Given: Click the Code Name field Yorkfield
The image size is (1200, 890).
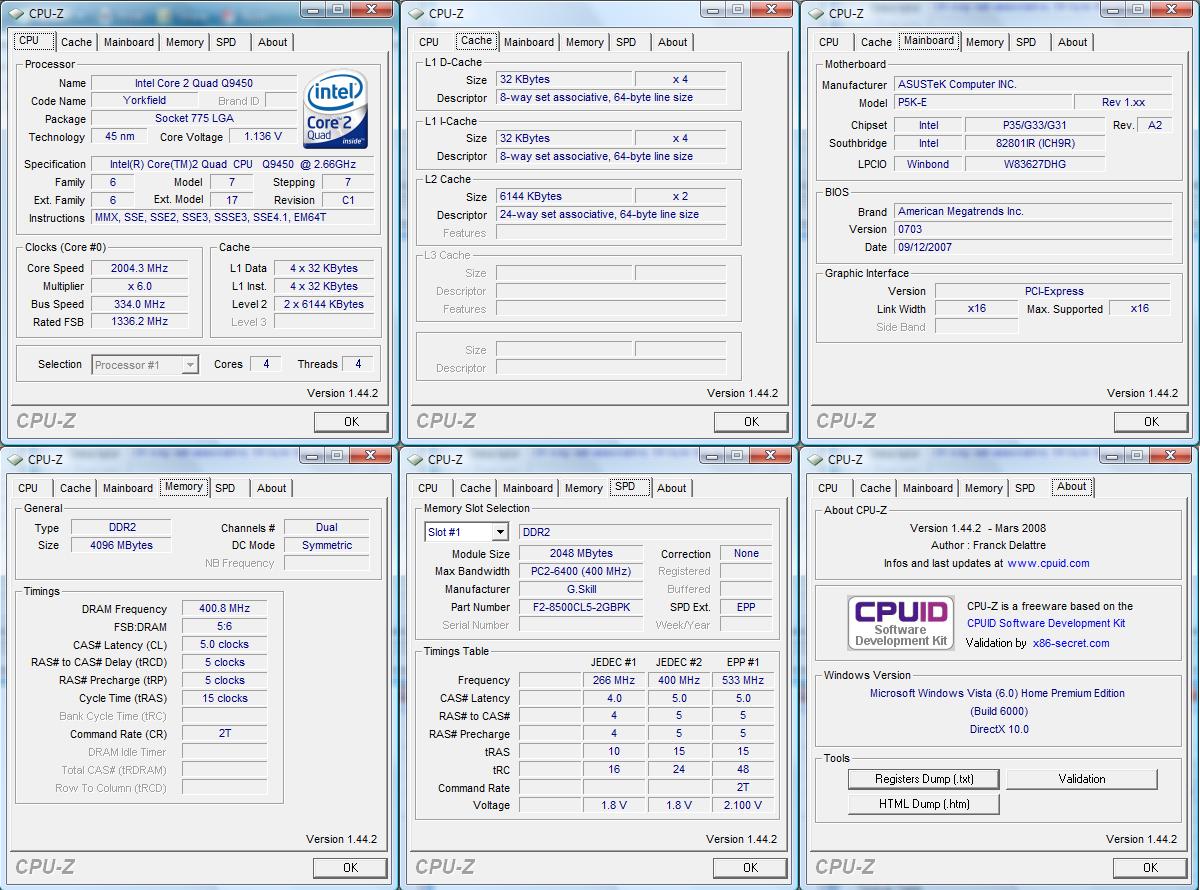Looking at the screenshot, I should point(144,101).
